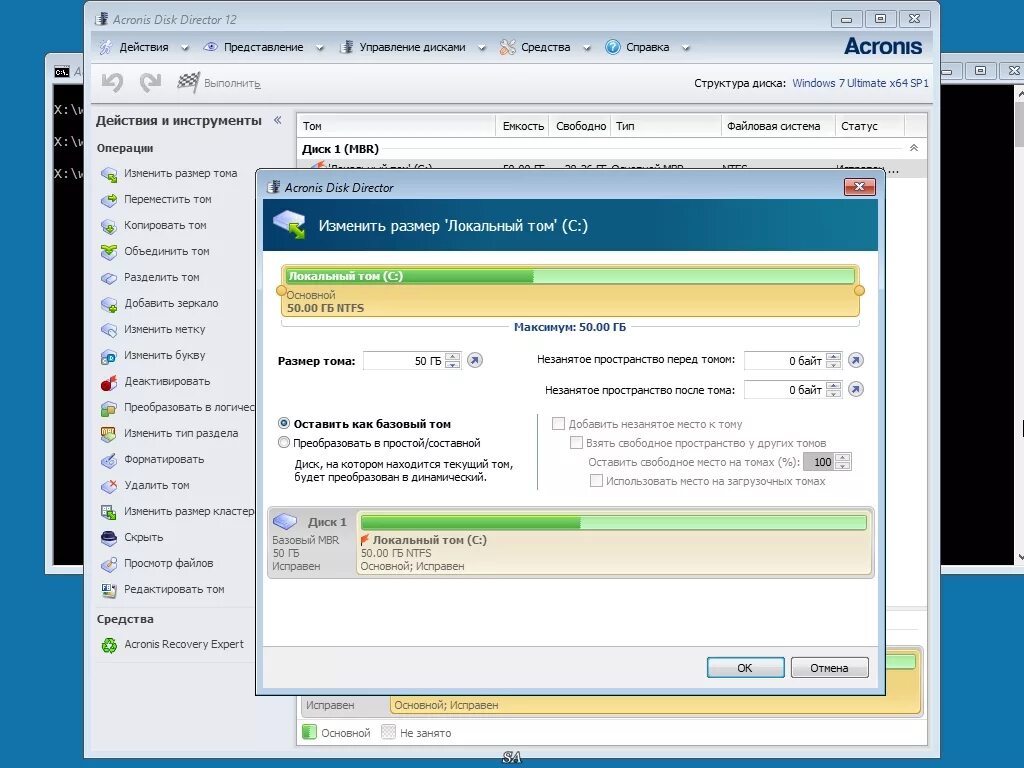Click the Hide volume icon
This screenshot has height=768, width=1024.
click(108, 537)
